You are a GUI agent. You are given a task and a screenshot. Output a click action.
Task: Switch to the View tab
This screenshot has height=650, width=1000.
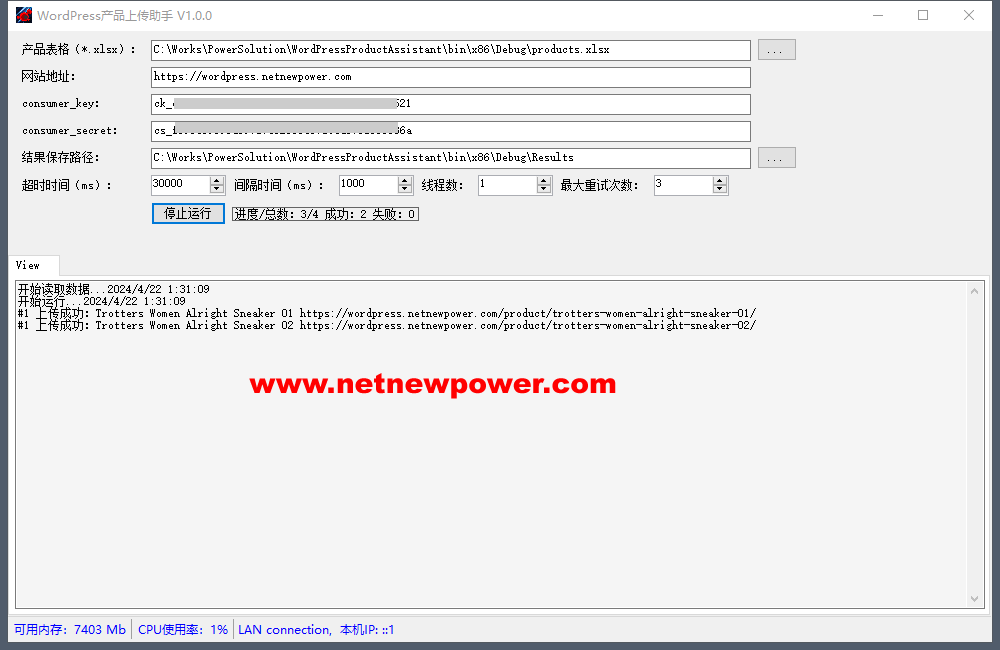[28, 265]
